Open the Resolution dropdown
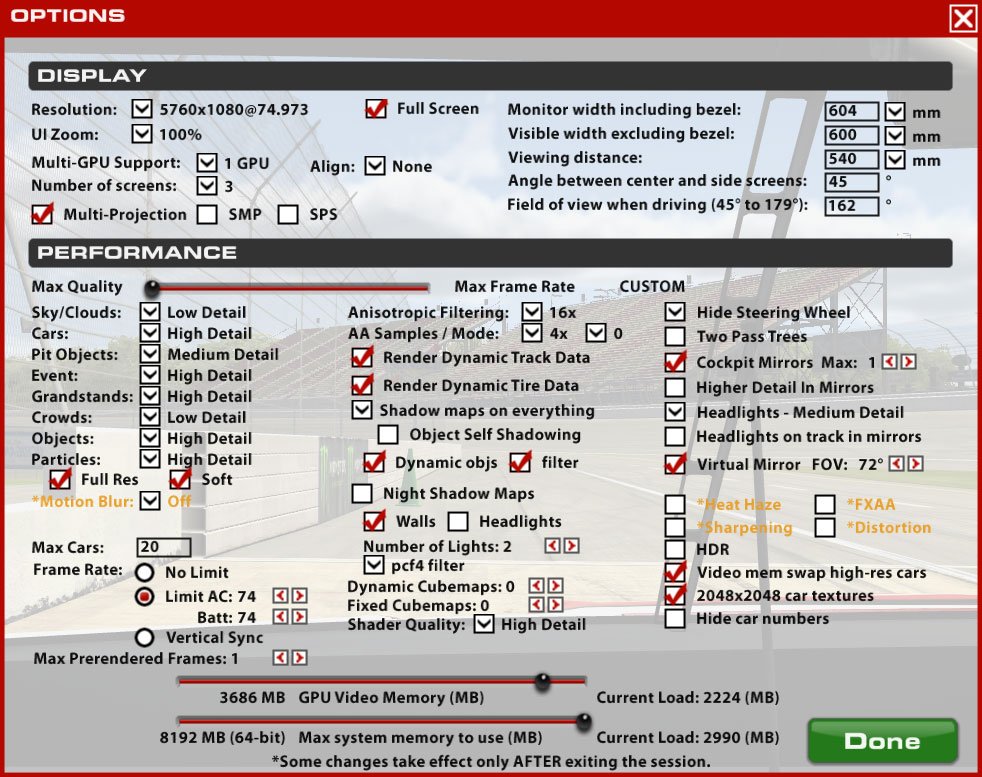 (x=142, y=109)
